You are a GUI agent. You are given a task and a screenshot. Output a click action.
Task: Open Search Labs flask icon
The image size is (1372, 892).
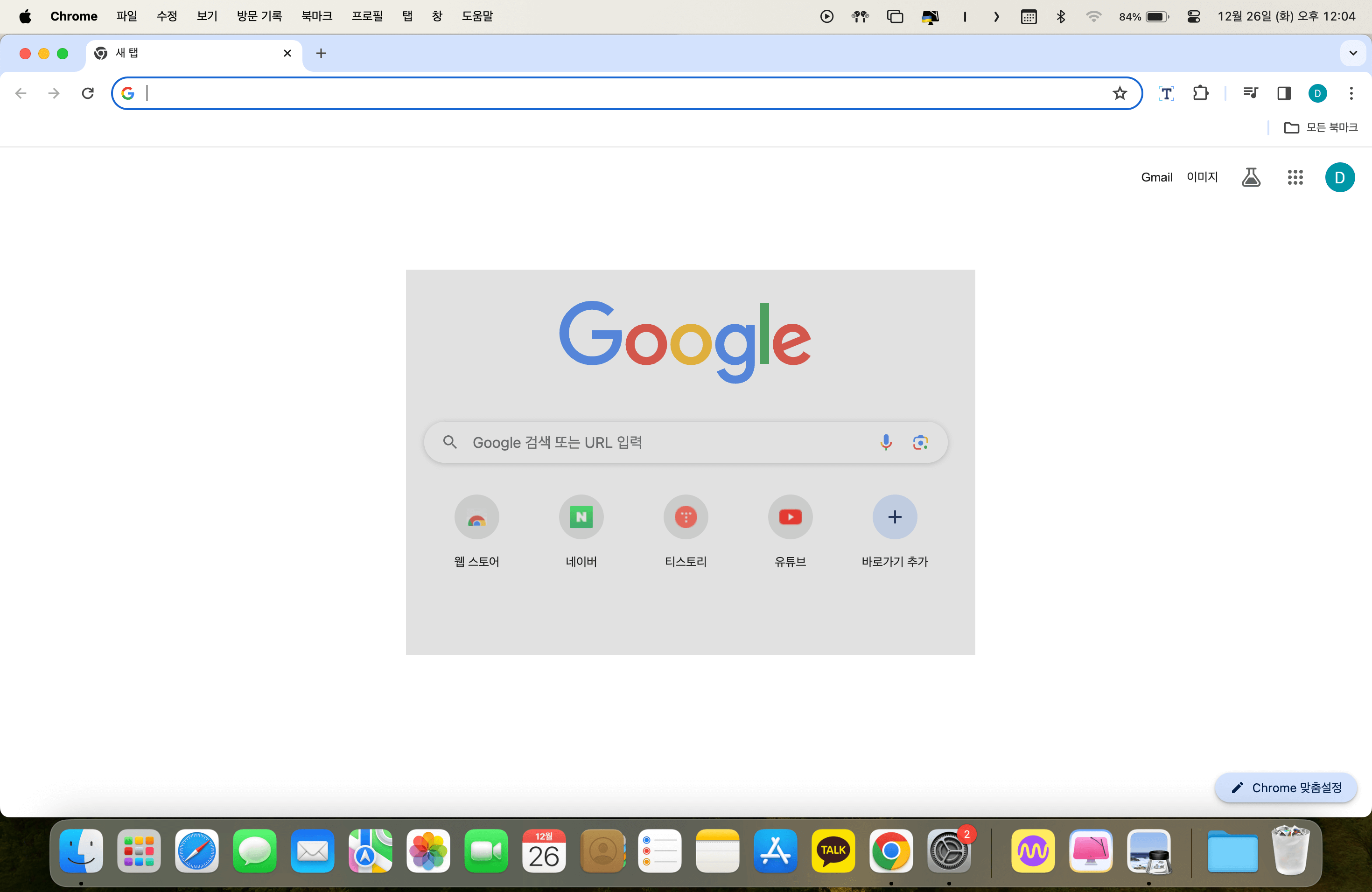(1250, 177)
